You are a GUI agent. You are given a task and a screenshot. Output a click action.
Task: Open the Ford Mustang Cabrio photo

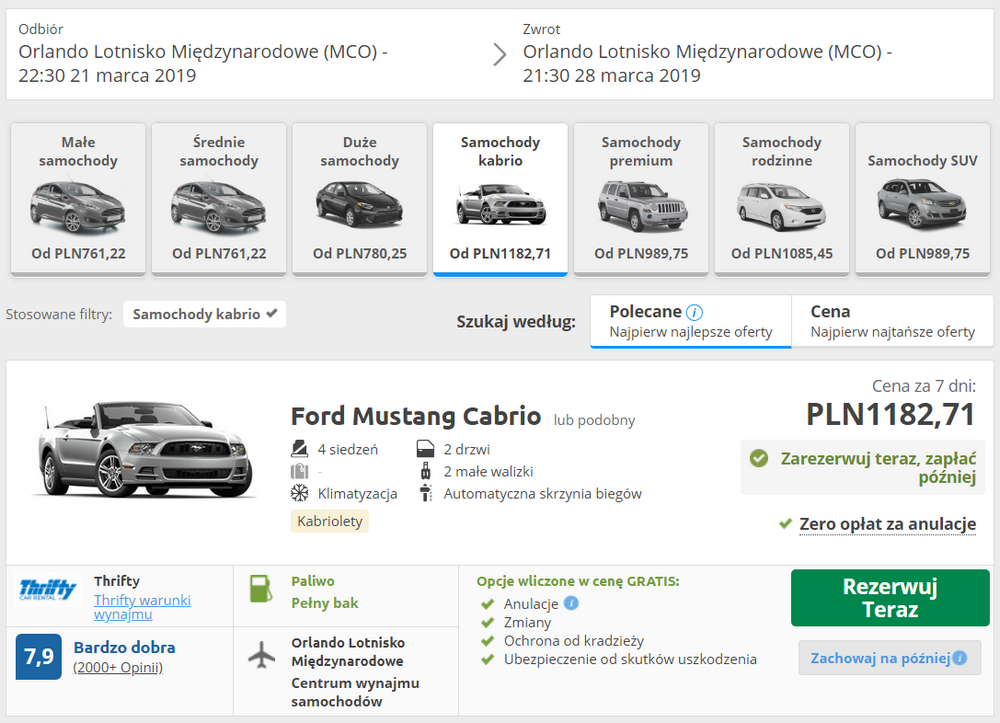click(x=145, y=449)
